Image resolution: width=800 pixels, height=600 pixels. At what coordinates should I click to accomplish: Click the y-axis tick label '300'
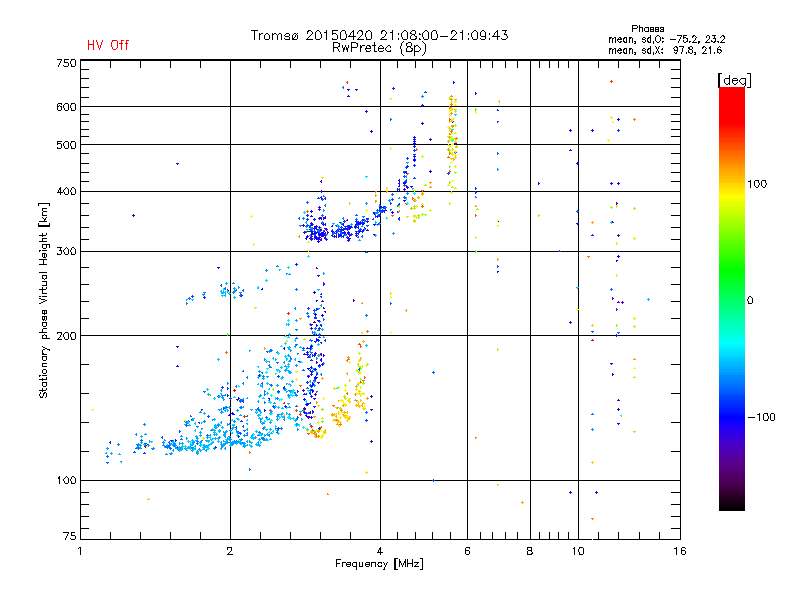click(x=66, y=251)
